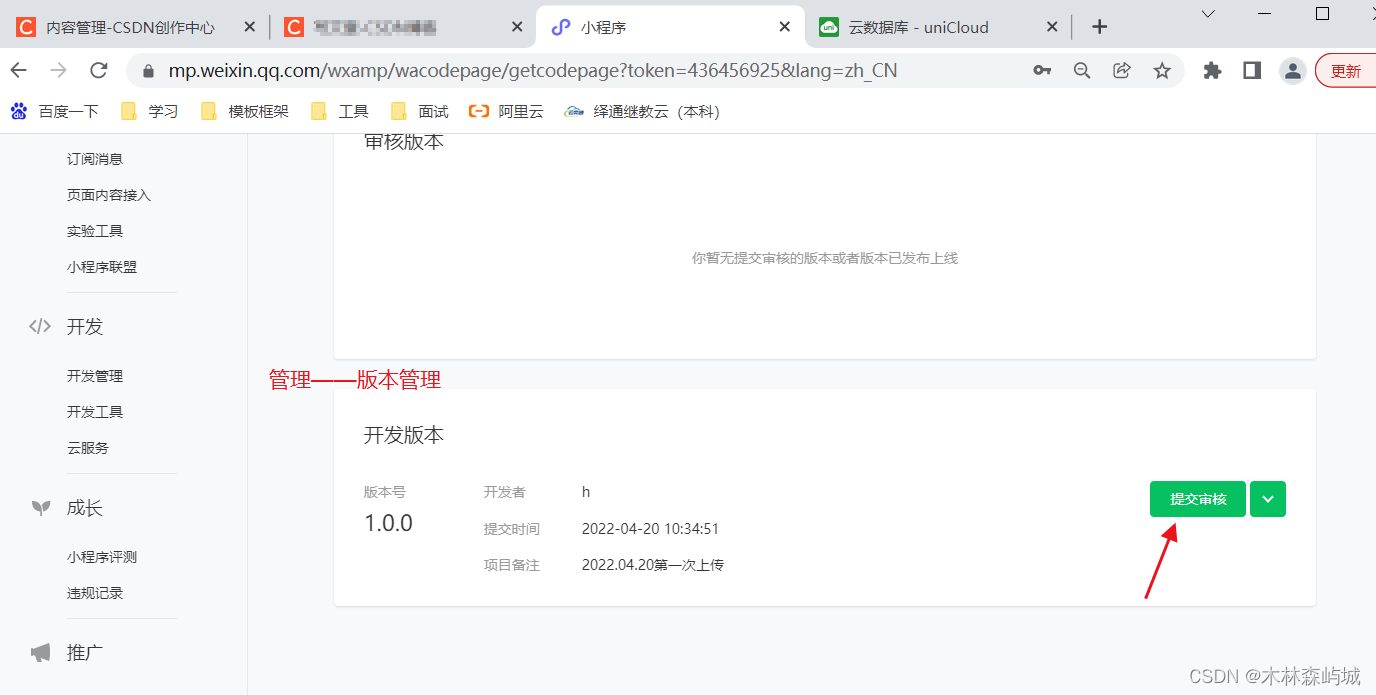Expand the 学习 bookmarks folder

tap(148, 111)
